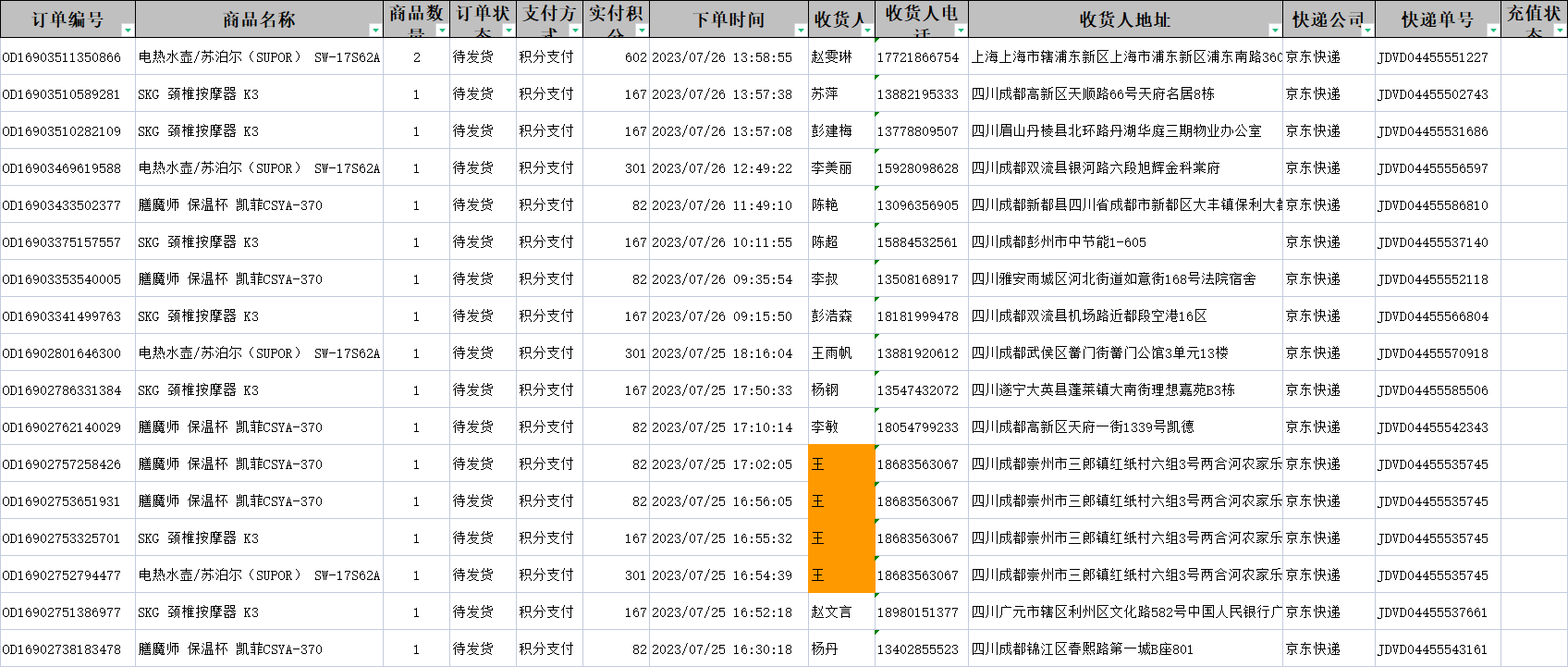Open the 商品数量 column filter dropdown
1568x667 pixels.
tap(442, 31)
